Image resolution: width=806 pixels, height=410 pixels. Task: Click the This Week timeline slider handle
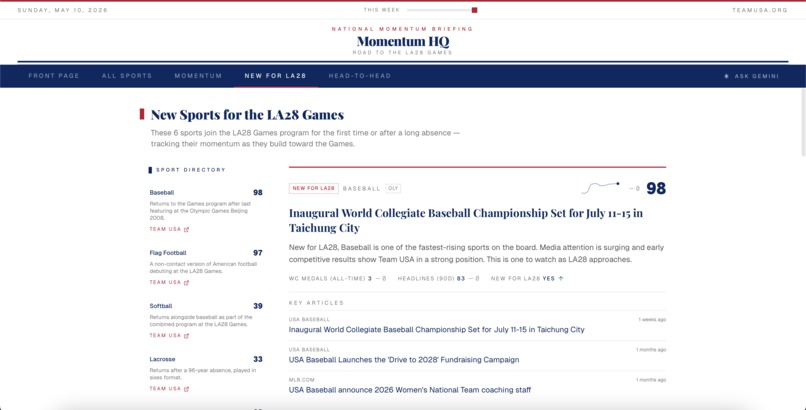pos(474,10)
